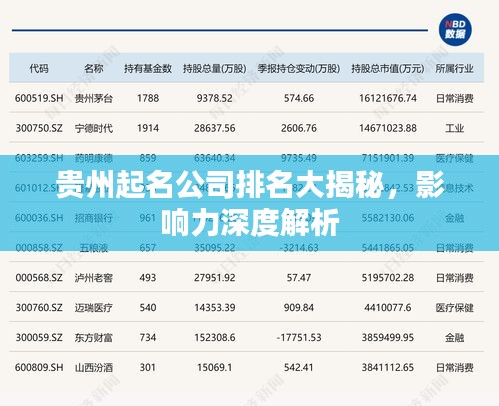Select fund count value 493
Screen dimensions: 499x406
click(x=148, y=278)
